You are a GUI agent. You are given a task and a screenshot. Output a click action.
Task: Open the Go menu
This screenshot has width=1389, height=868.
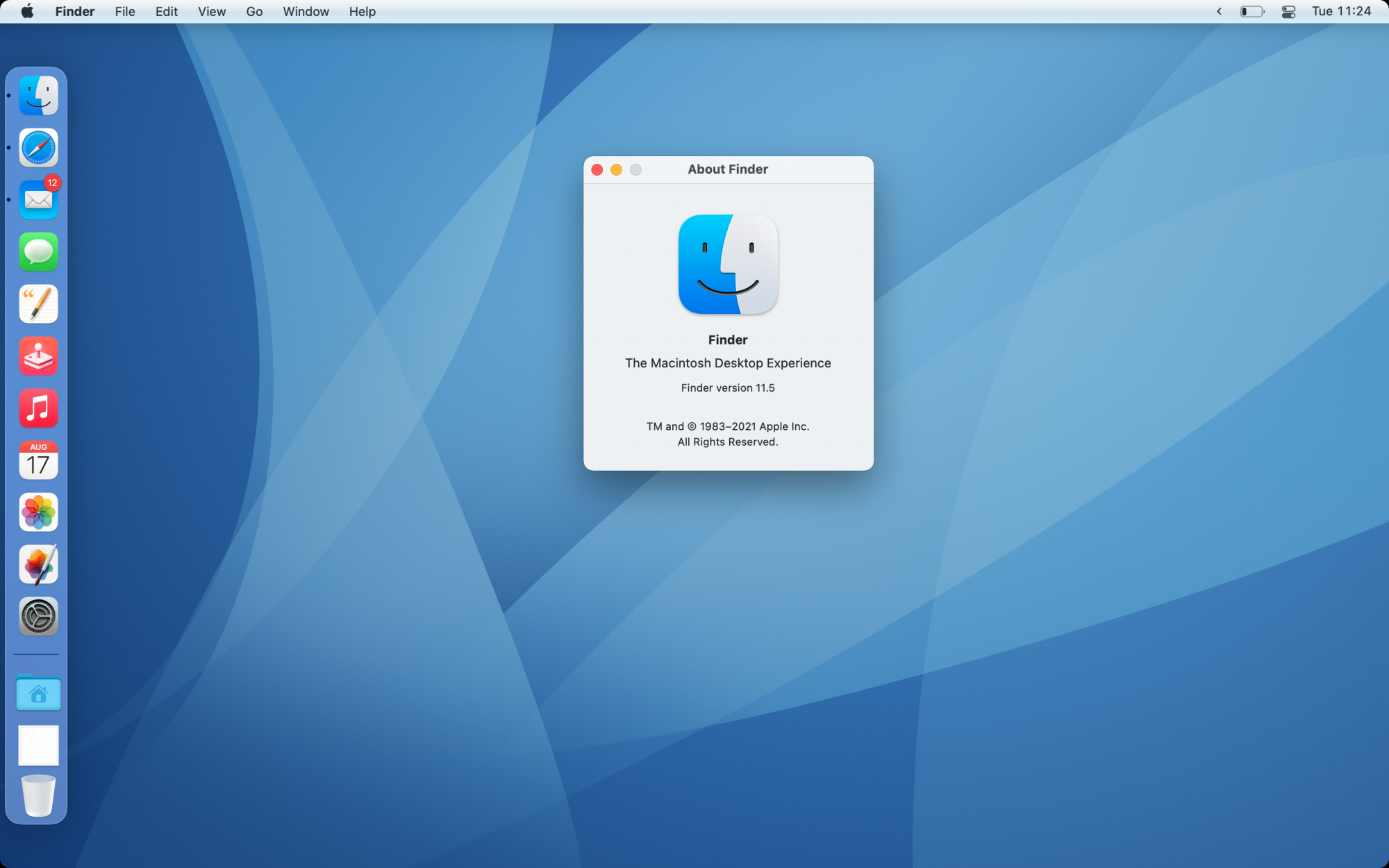point(254,12)
